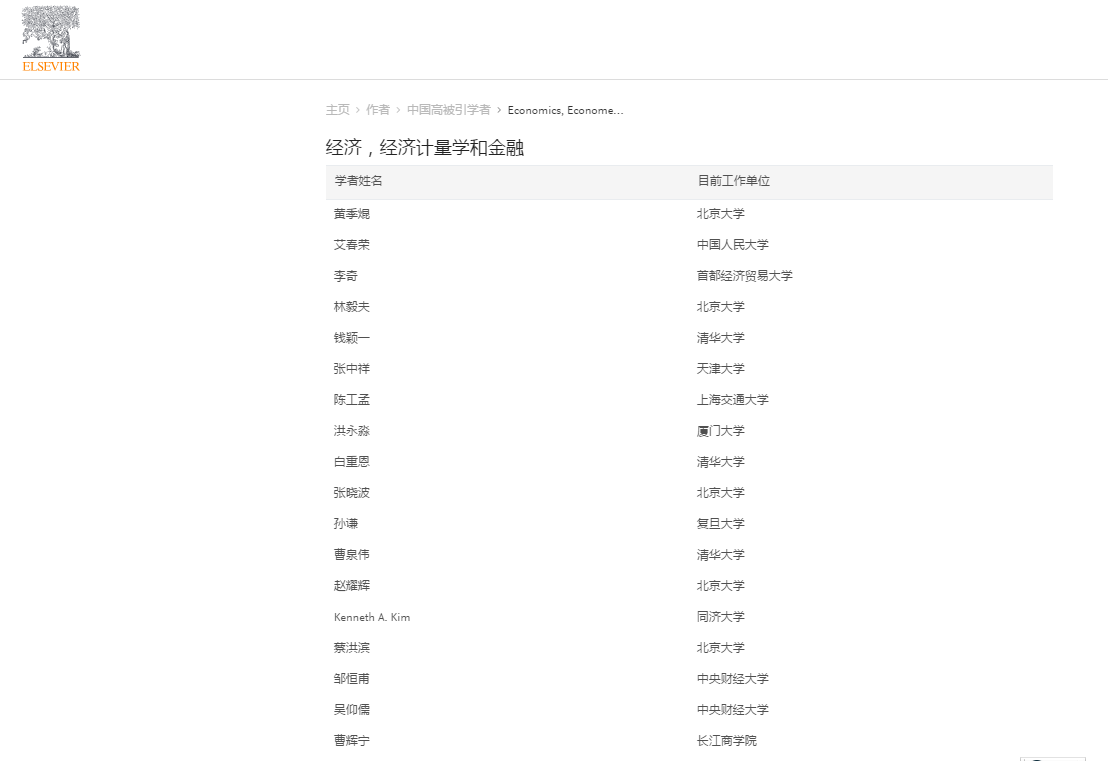Go to 主页 breadcrumb link
This screenshot has height=761, width=1108.
click(338, 110)
